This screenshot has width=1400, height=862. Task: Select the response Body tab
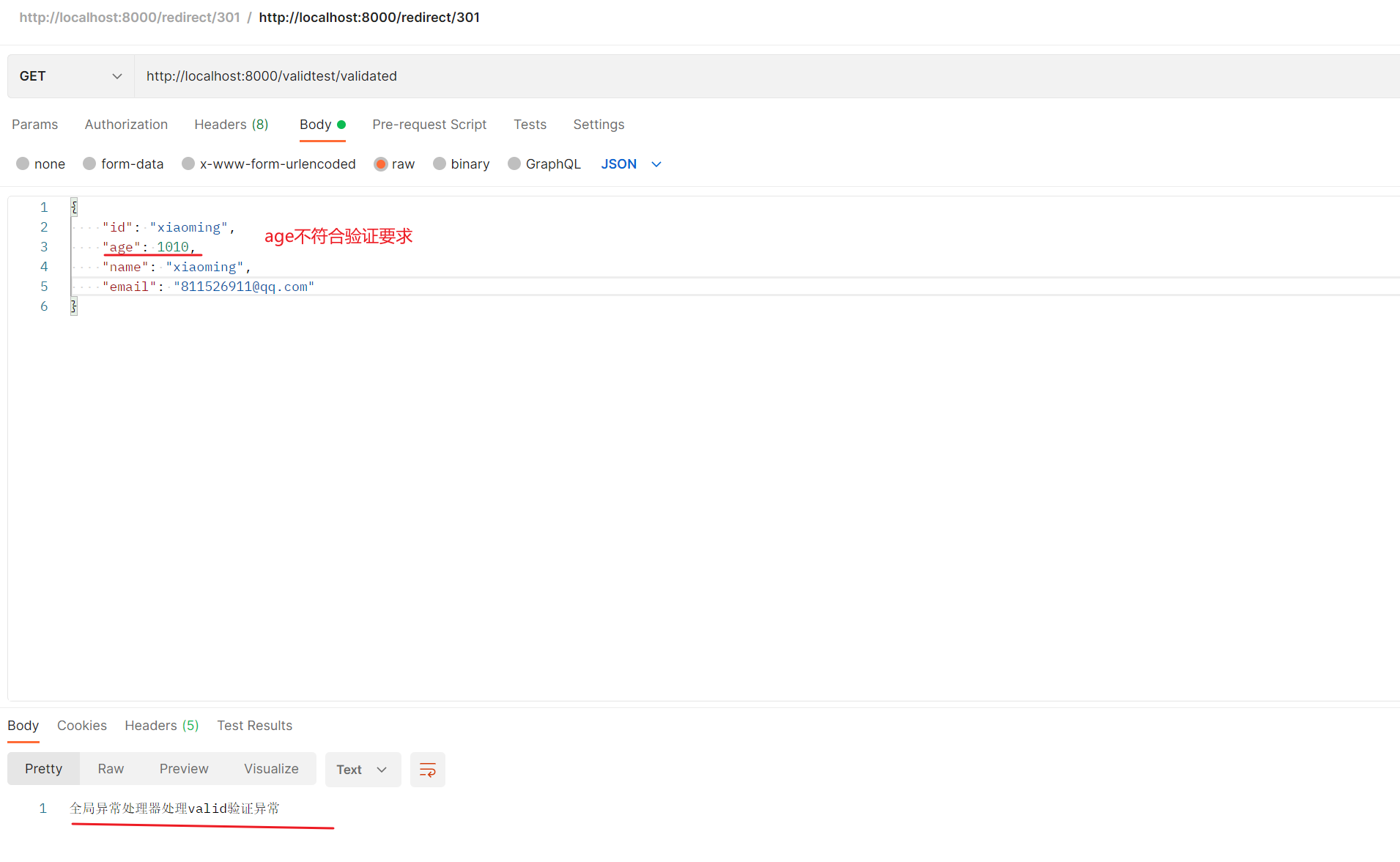click(23, 726)
